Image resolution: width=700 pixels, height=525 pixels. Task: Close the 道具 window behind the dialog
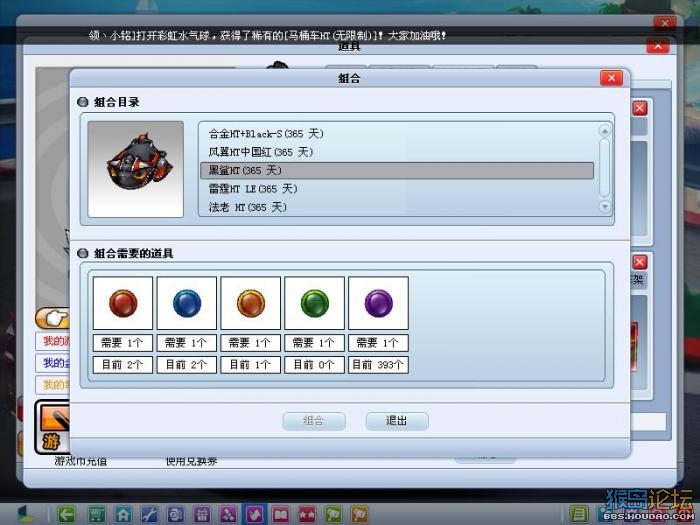(658, 46)
